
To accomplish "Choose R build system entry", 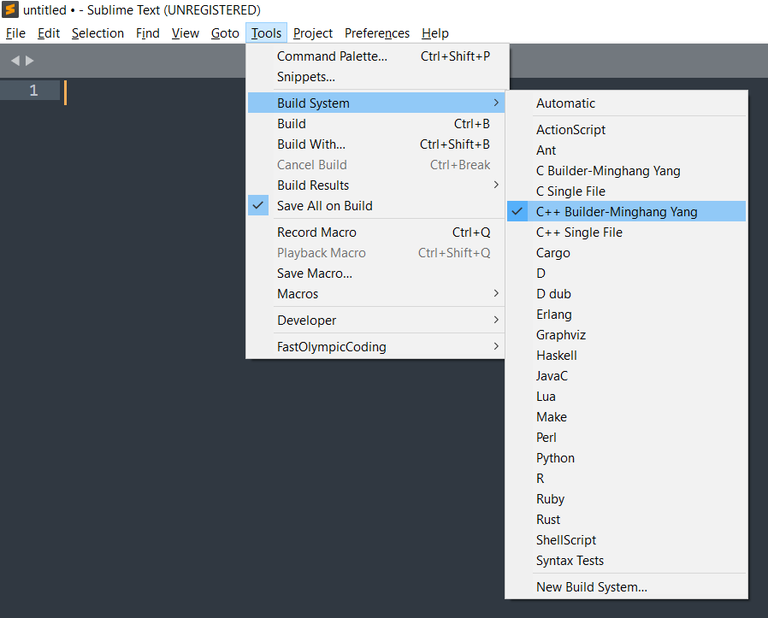I will pyautogui.click(x=626, y=478).
